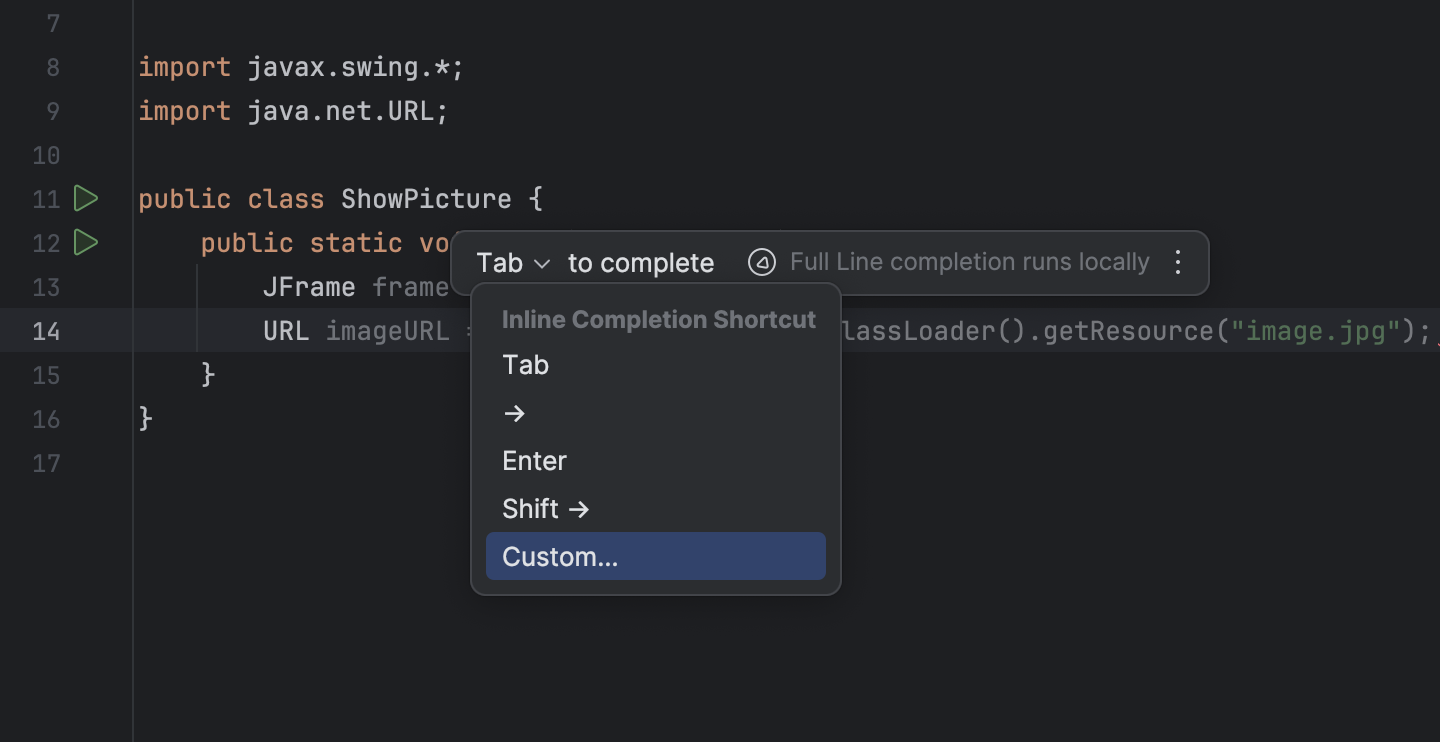
Task: Open the Tab shortcut dropdown chevron
Action: [541, 262]
